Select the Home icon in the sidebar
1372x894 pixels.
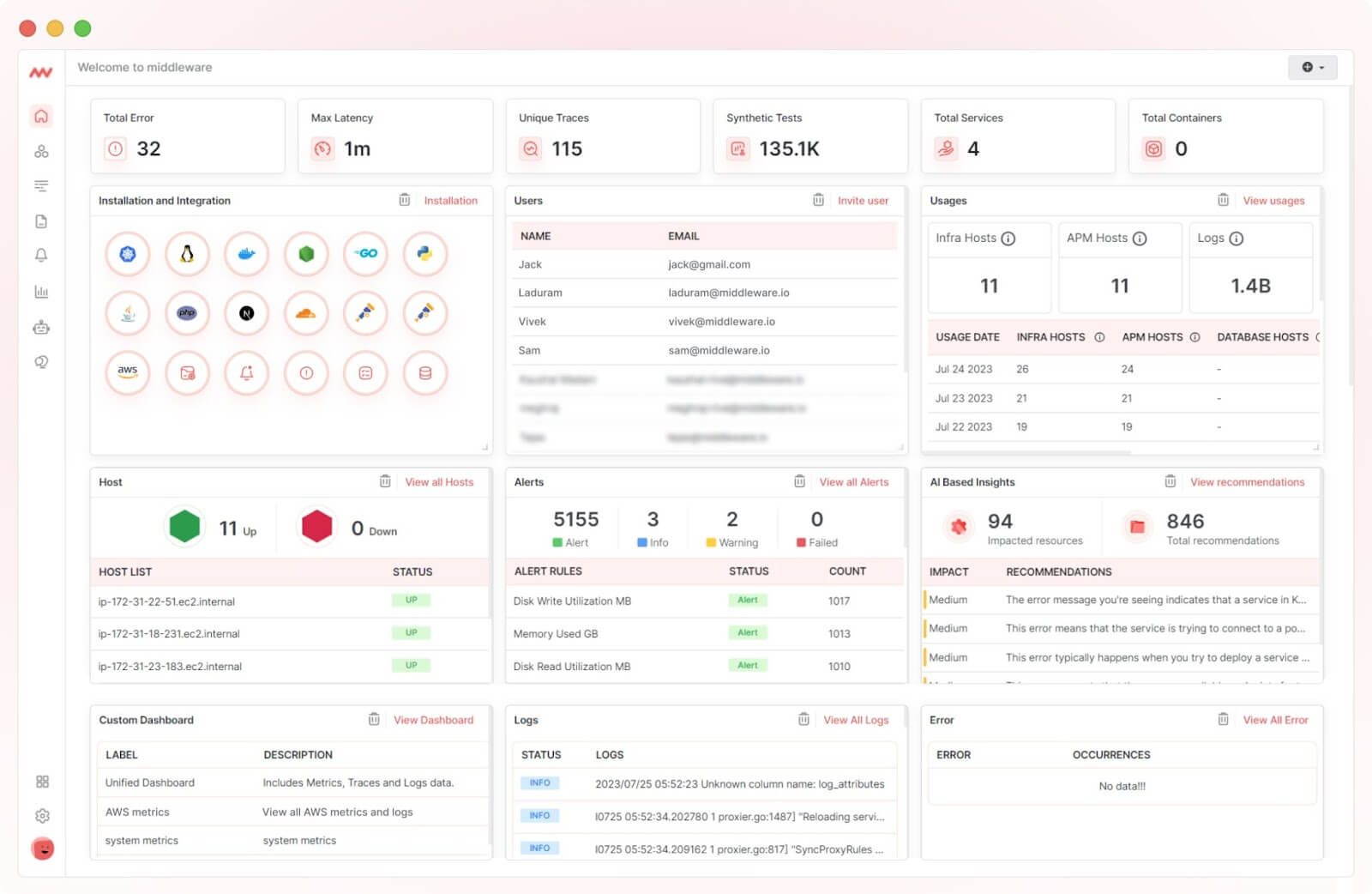41,116
